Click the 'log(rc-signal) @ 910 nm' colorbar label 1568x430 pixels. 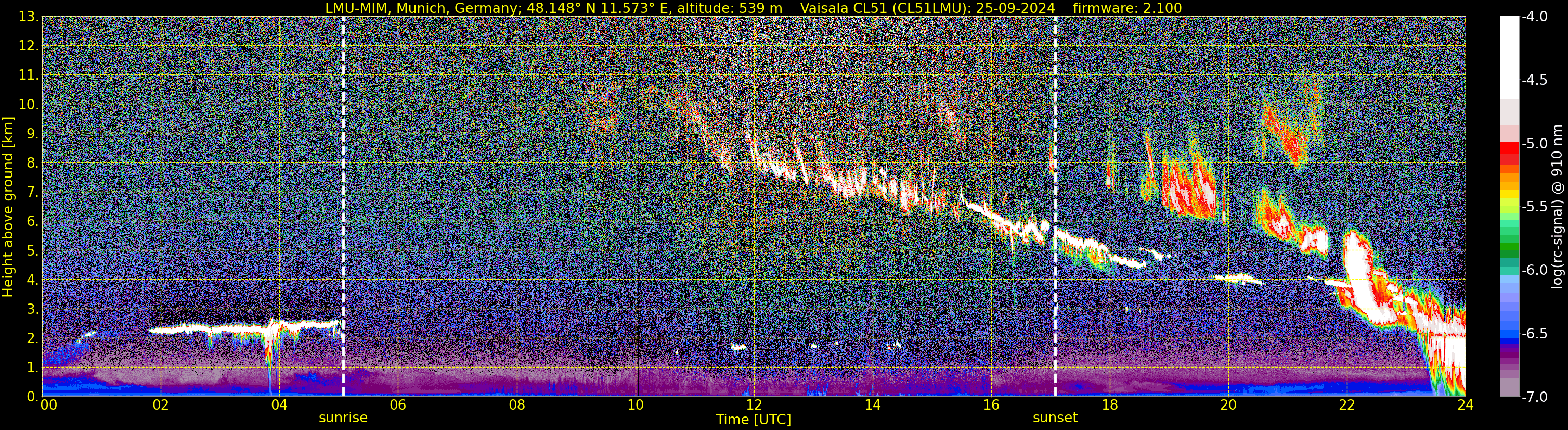[1558, 207]
